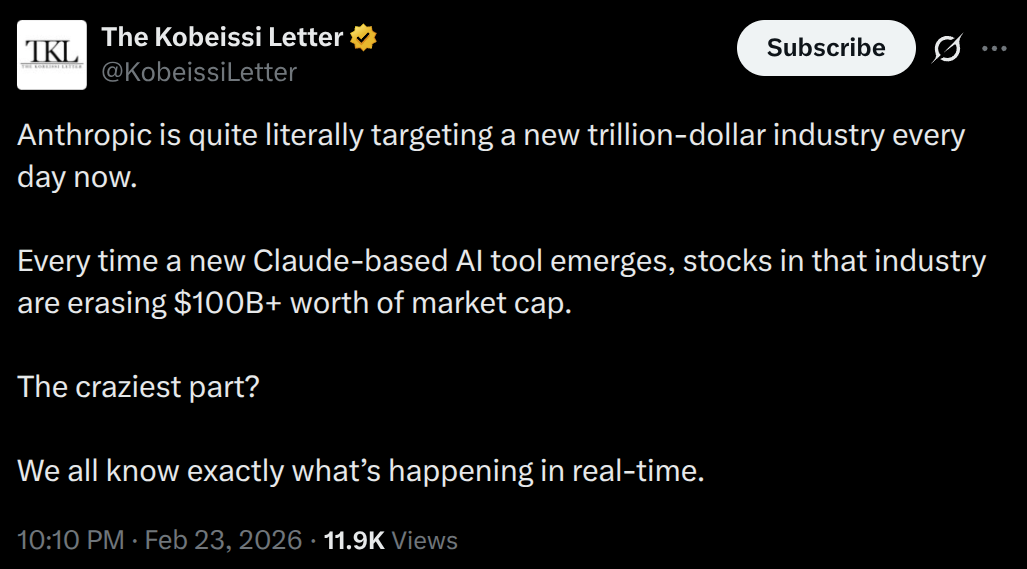
Task: Open the three-dot more options menu
Action: point(995,48)
